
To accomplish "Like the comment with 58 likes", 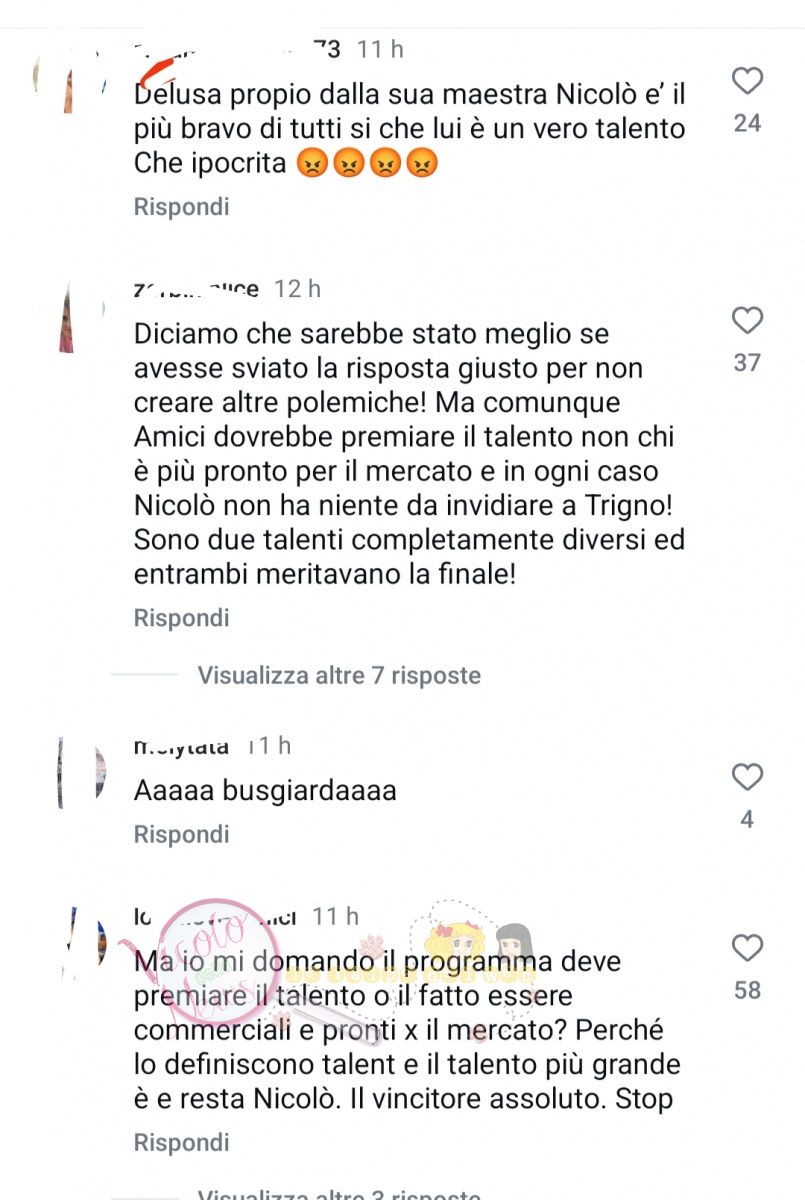I will click(747, 948).
